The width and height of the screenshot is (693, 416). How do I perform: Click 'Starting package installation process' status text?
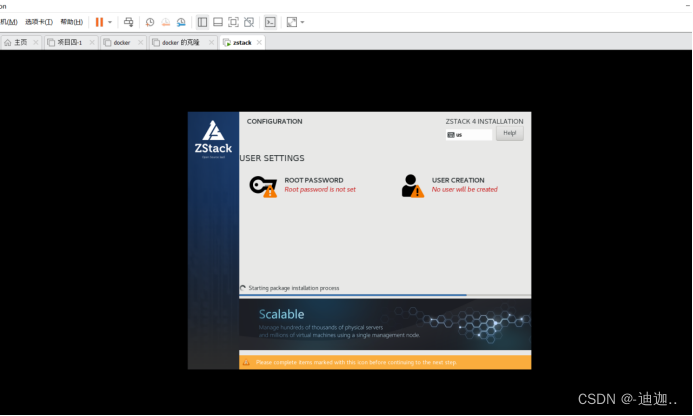tap(294, 288)
